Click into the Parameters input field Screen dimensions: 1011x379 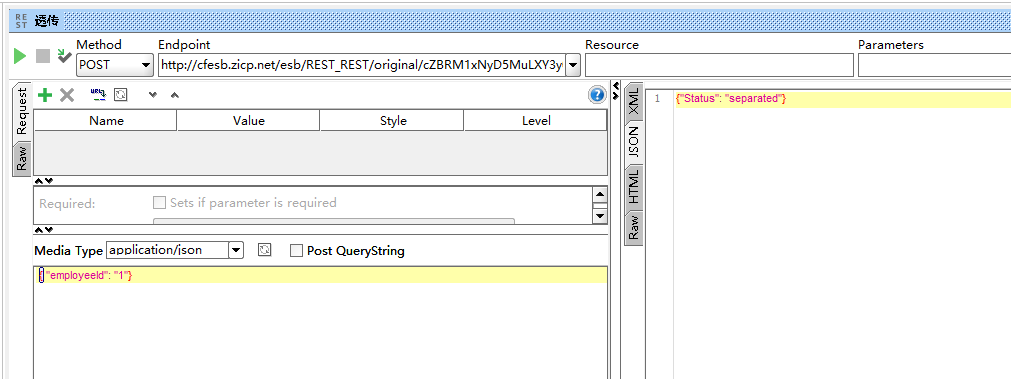(934, 65)
